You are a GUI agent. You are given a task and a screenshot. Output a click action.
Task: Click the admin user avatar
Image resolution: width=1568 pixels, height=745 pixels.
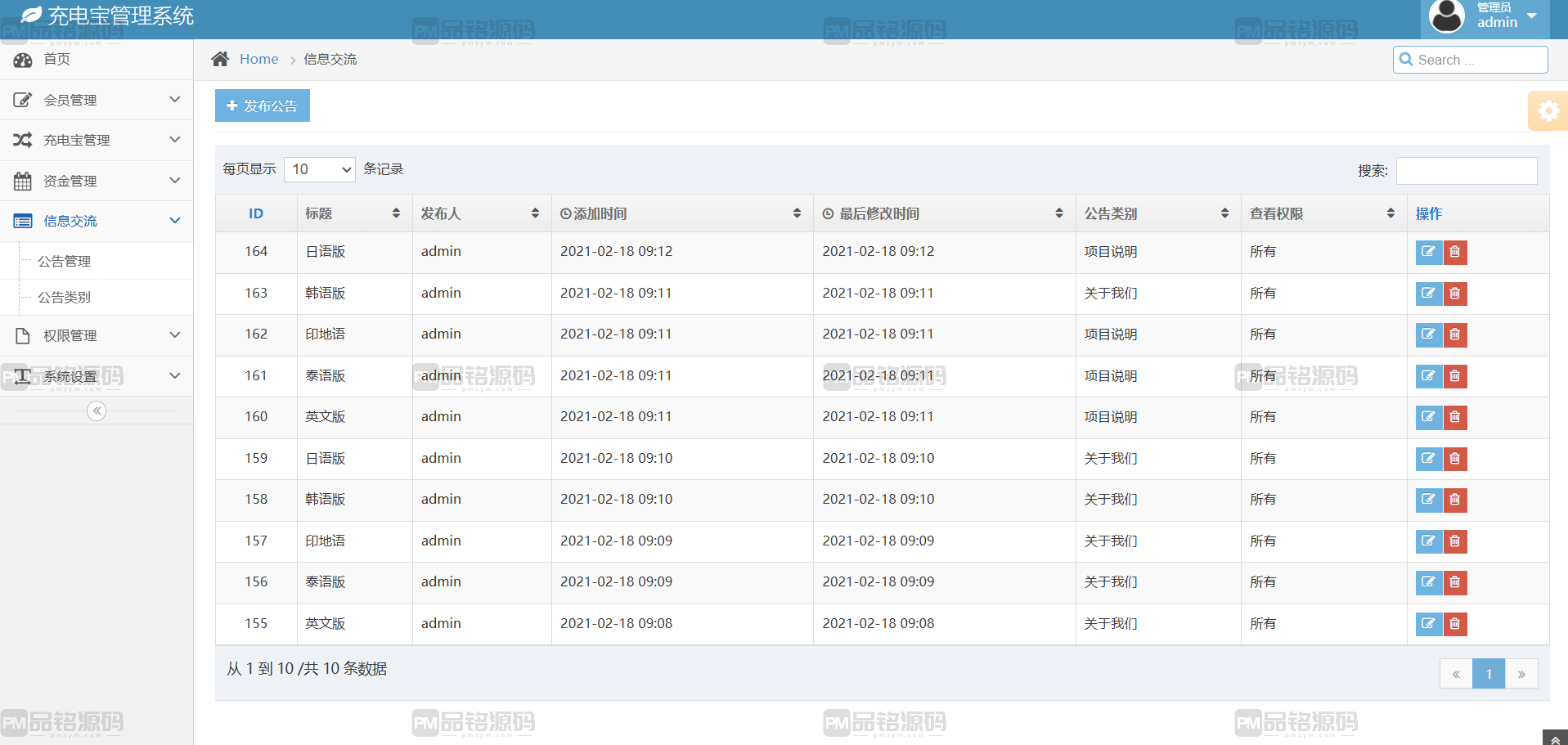pyautogui.click(x=1446, y=16)
